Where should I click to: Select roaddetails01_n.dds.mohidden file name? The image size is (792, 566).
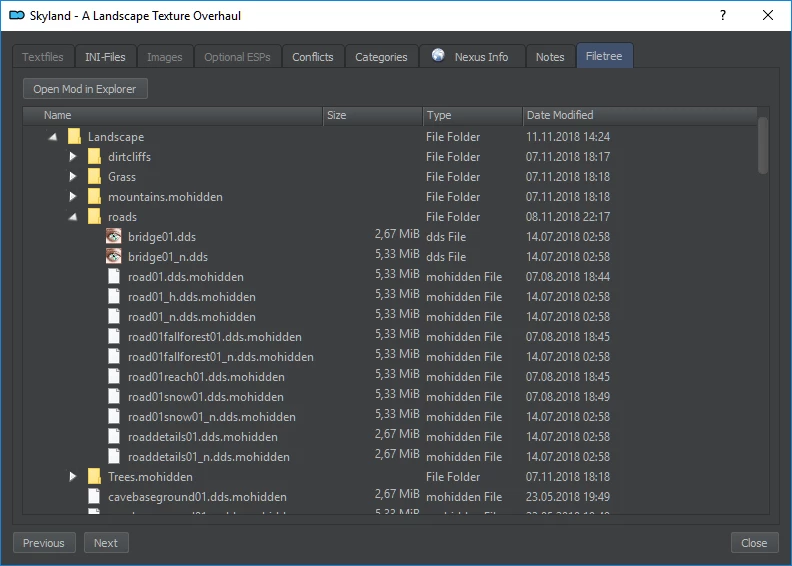pos(209,457)
